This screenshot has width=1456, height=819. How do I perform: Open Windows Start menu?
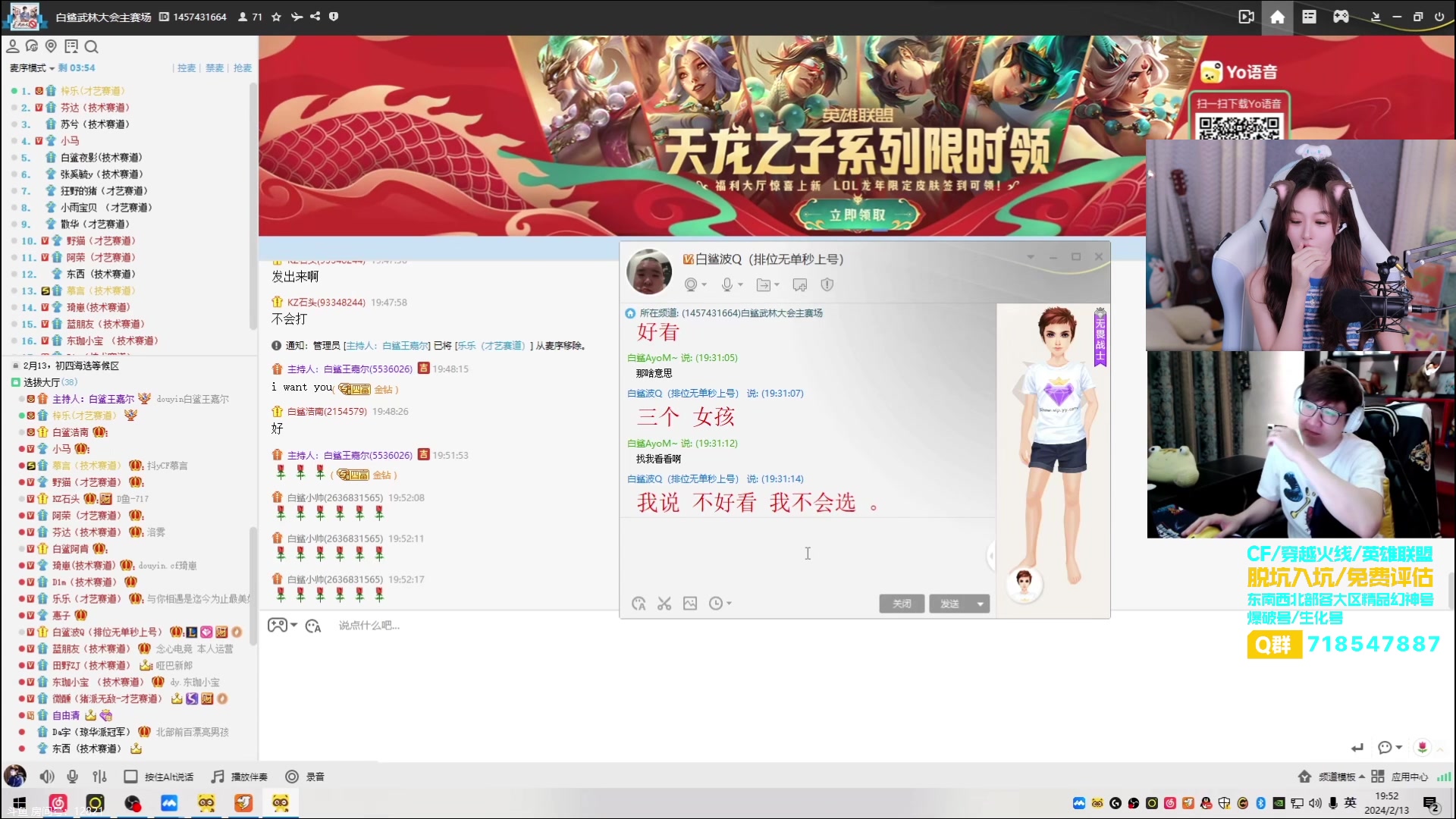(x=20, y=803)
